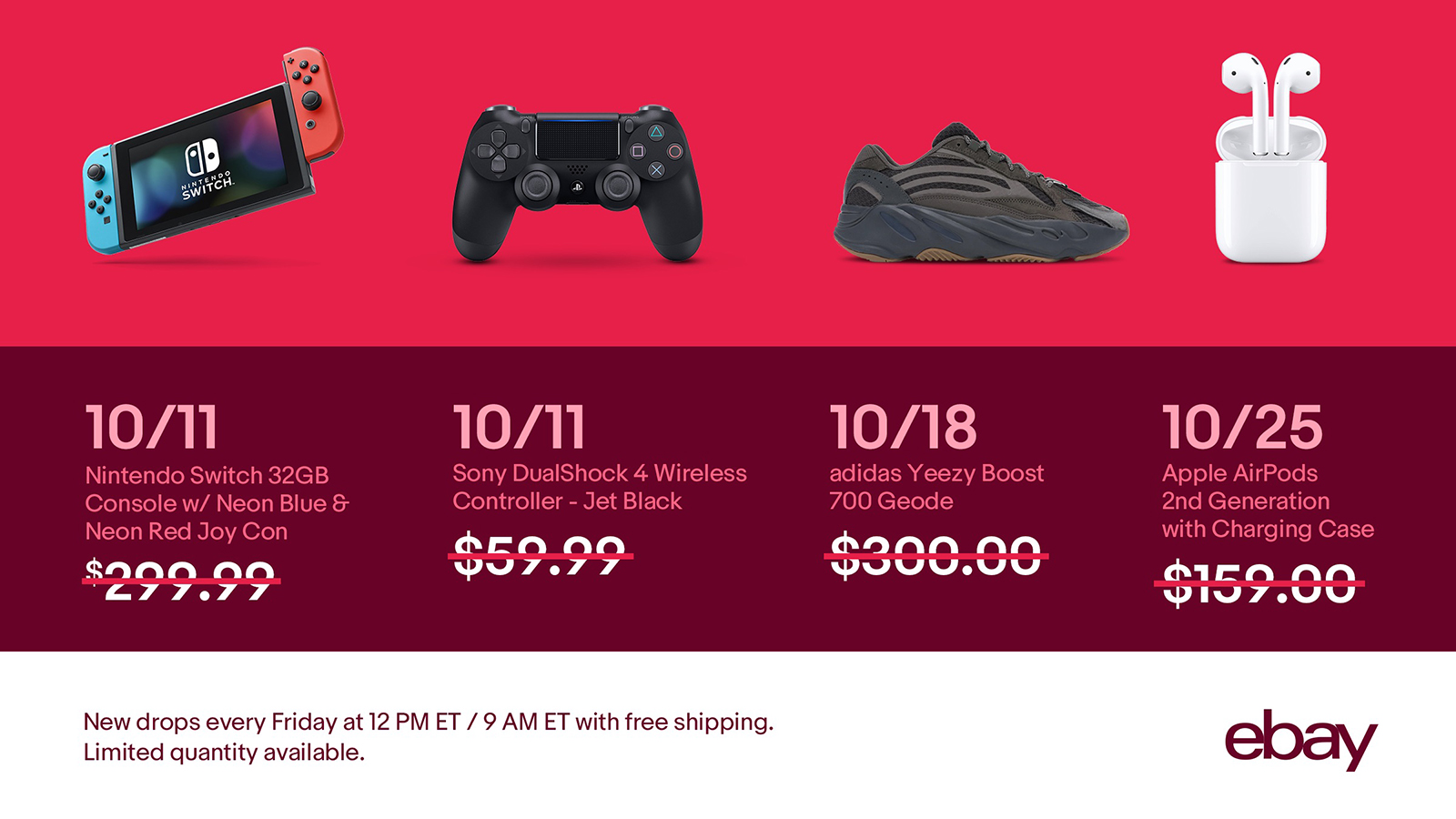Click the 10/11 date above Sony DualShock
The image size is (1456, 819).
click(519, 428)
